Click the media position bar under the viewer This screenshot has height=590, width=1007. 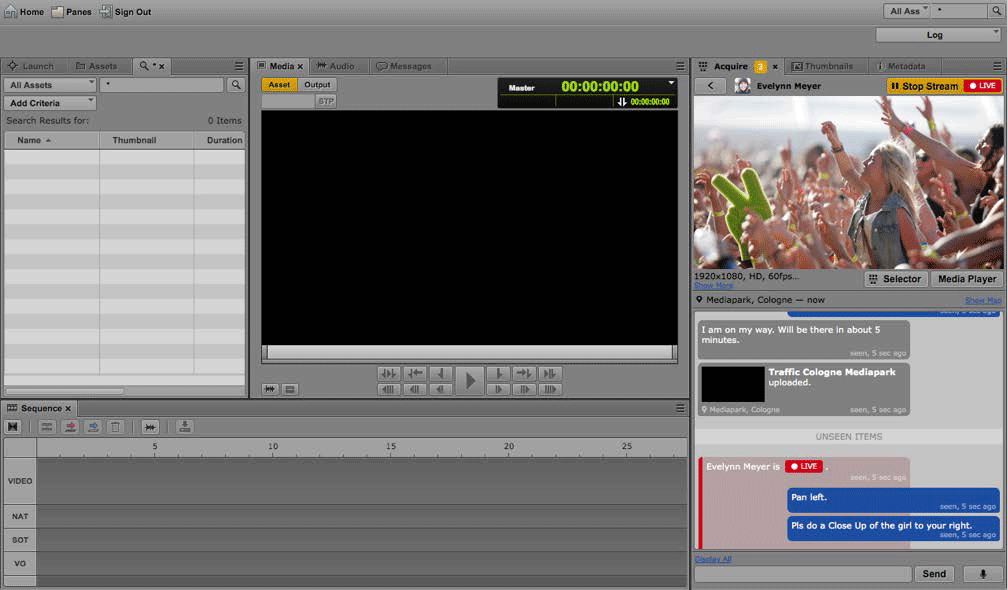click(469, 352)
